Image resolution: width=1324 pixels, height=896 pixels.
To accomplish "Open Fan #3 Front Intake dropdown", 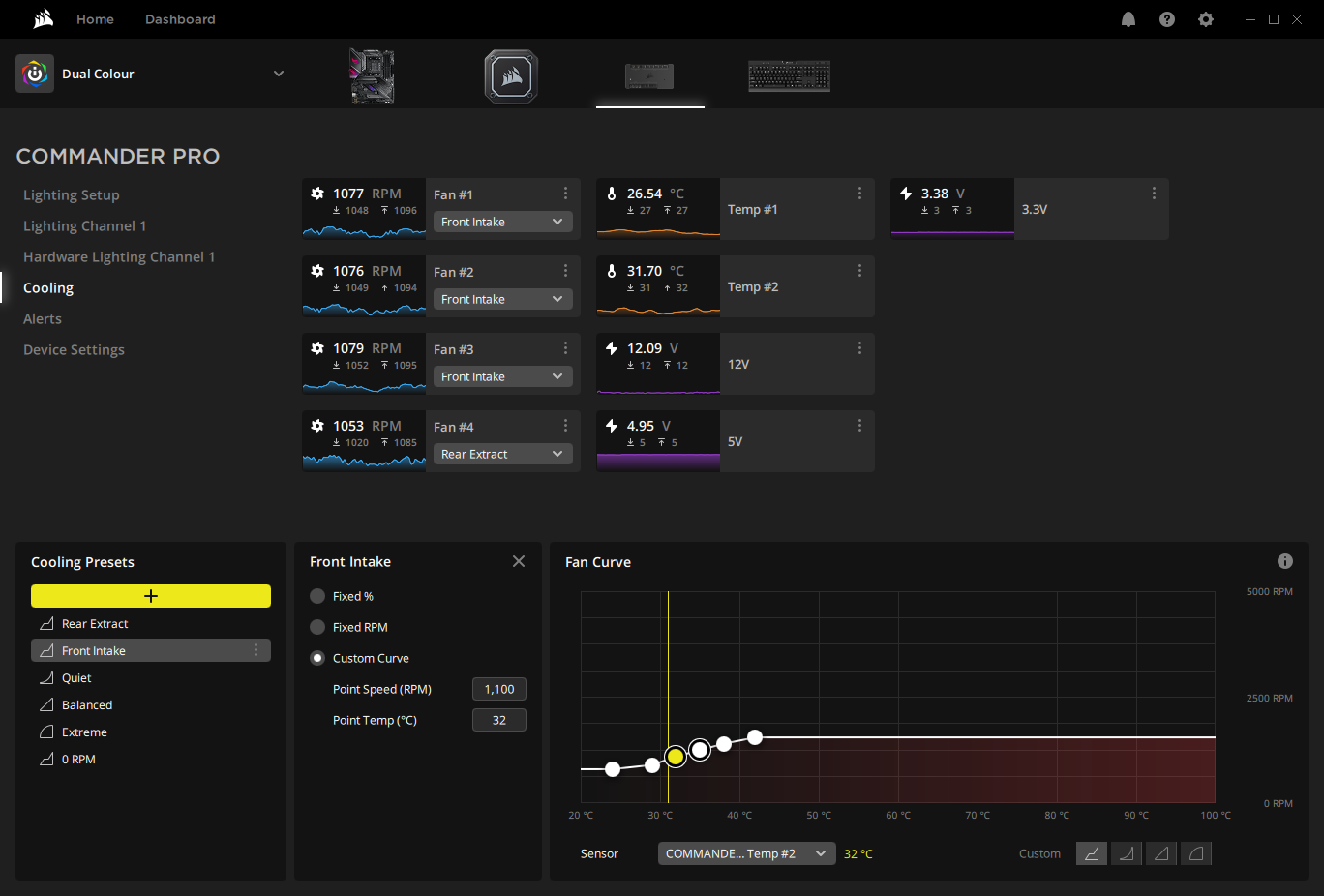I will point(503,376).
